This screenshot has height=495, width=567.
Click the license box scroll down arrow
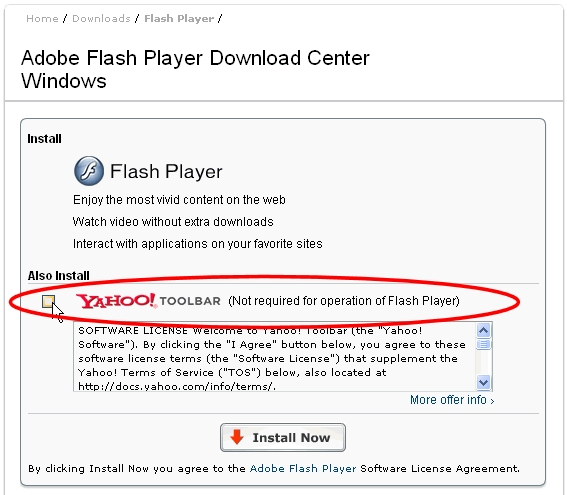point(483,382)
